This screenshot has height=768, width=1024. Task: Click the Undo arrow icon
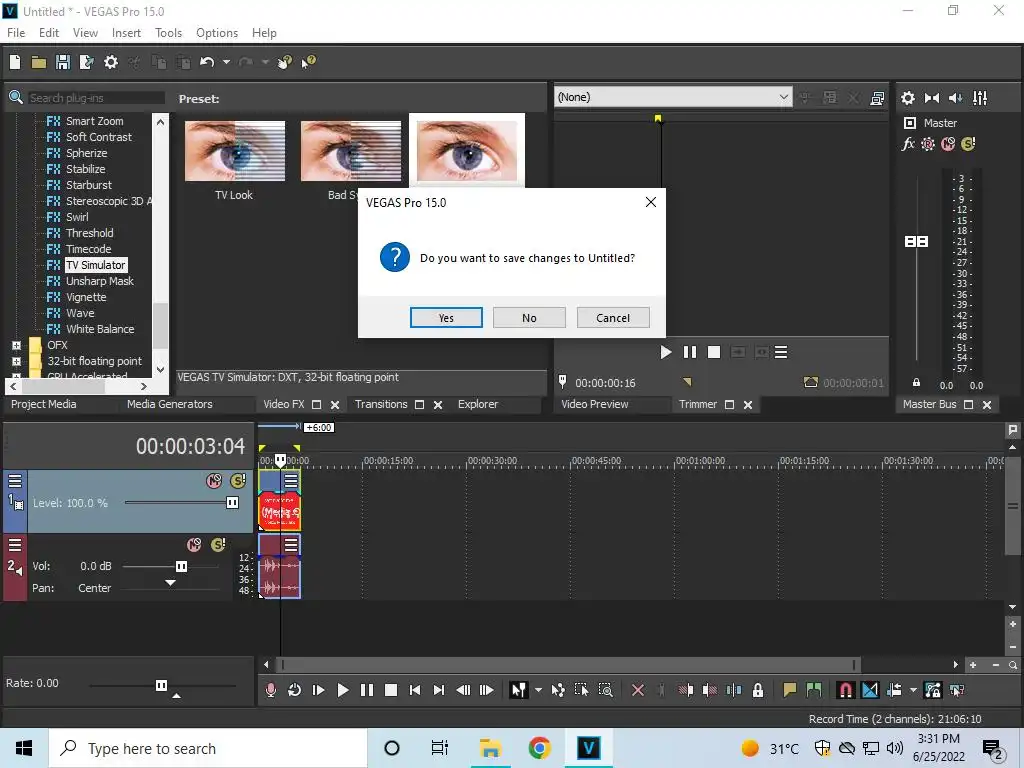tap(207, 62)
